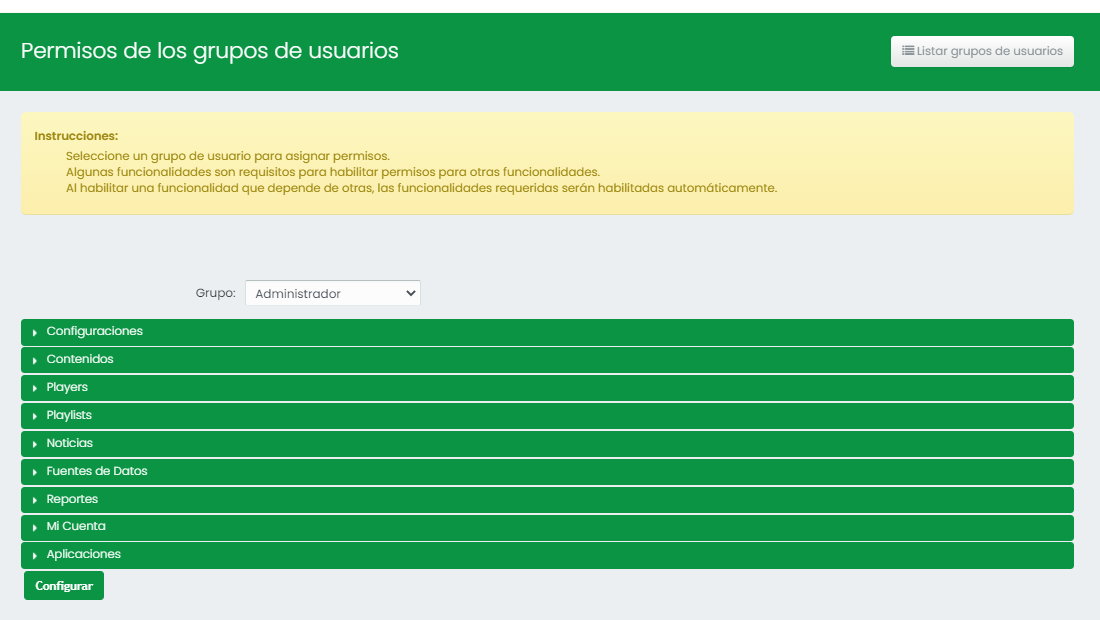Click the triangle arrow icon beside Noticias

click(34, 444)
